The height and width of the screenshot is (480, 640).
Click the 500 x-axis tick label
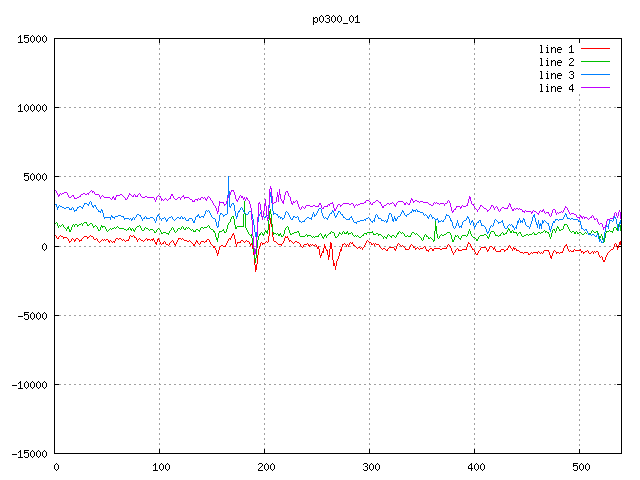tap(581, 467)
